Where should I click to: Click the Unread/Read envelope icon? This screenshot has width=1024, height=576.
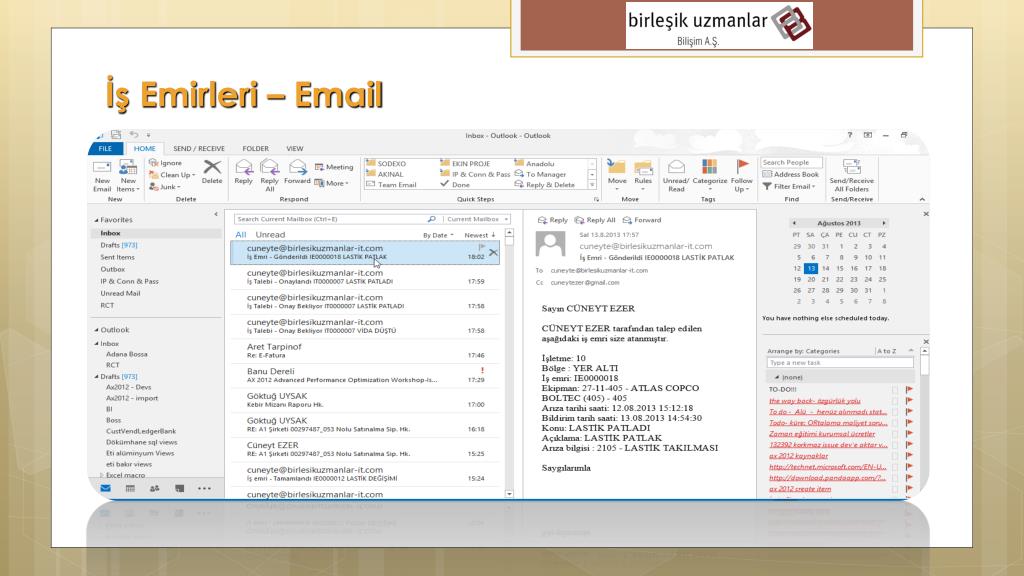click(676, 167)
